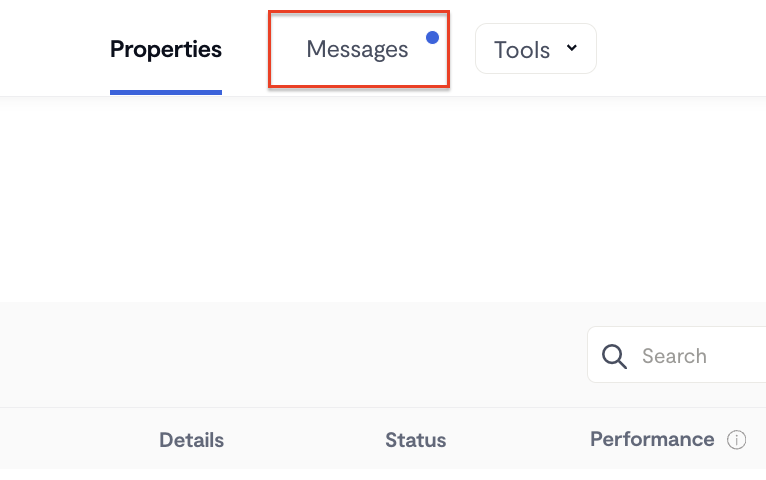Viewport: 766px width, 480px height.
Task: Select the Tools button label
Action: [522, 50]
